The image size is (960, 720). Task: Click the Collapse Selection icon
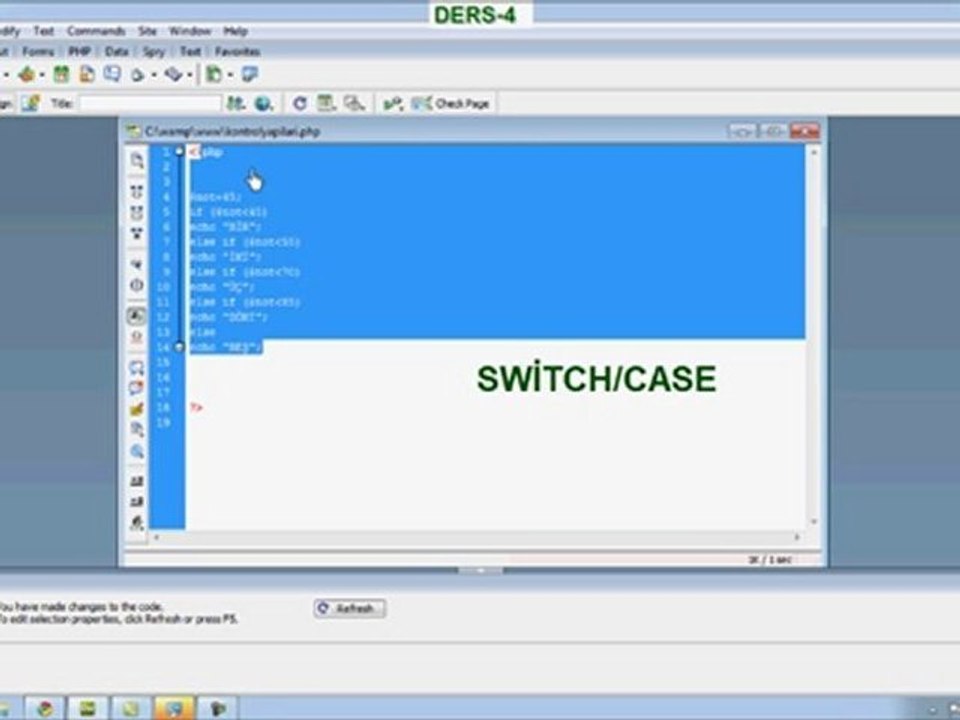pyautogui.click(x=137, y=212)
